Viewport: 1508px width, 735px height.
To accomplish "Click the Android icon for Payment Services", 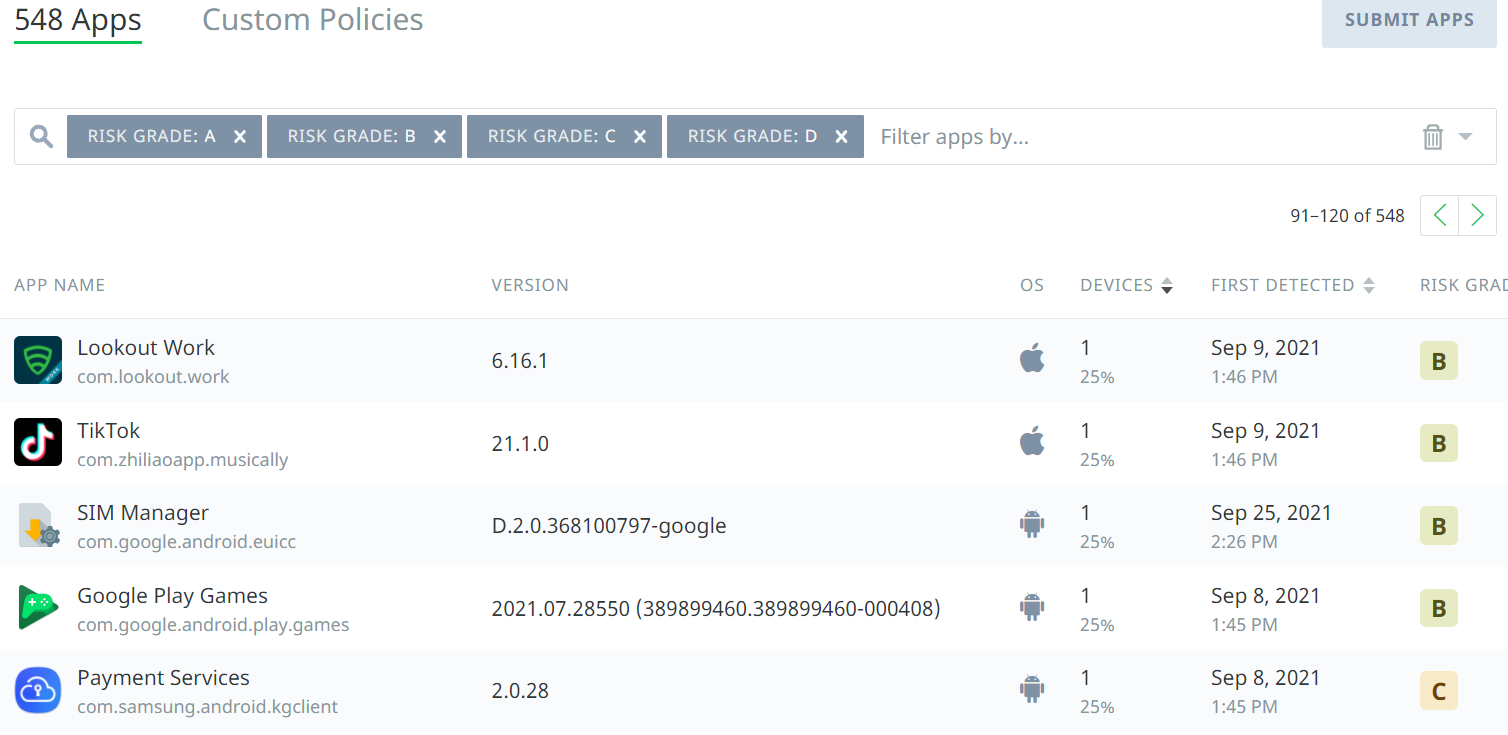I will [x=1032, y=689].
